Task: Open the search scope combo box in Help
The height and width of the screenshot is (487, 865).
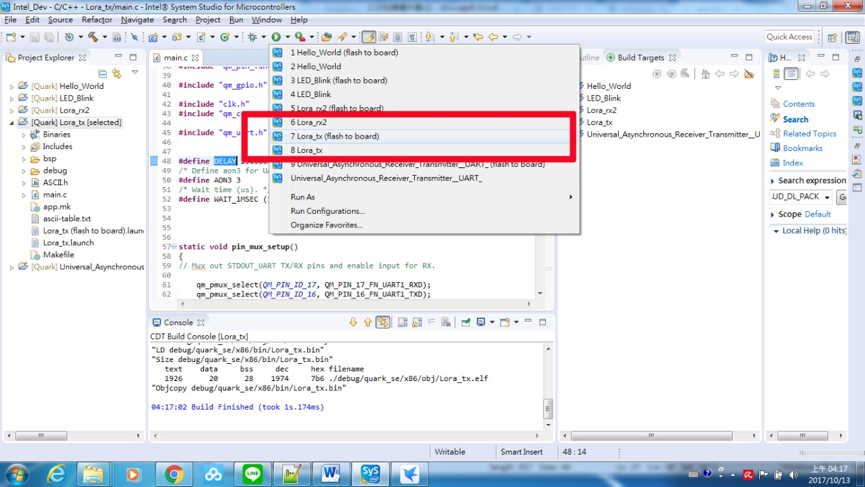Action: 800,196
